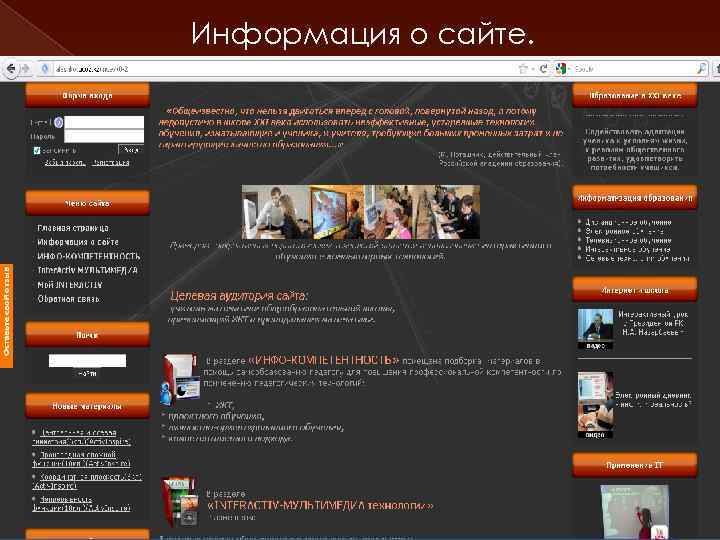Open the «ИНФО-КОМПЕТЕНТНОСТЬ» section link in text

pyautogui.click(x=324, y=360)
